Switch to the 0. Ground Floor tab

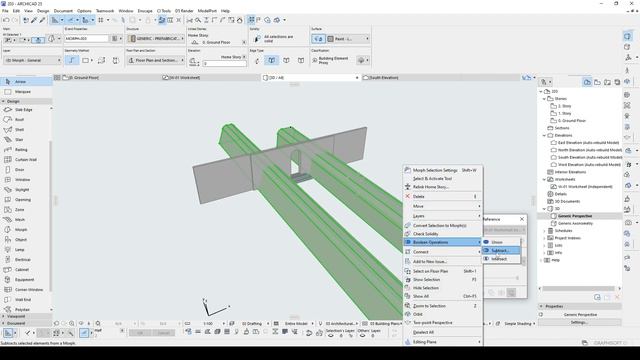pyautogui.click(x=110, y=78)
